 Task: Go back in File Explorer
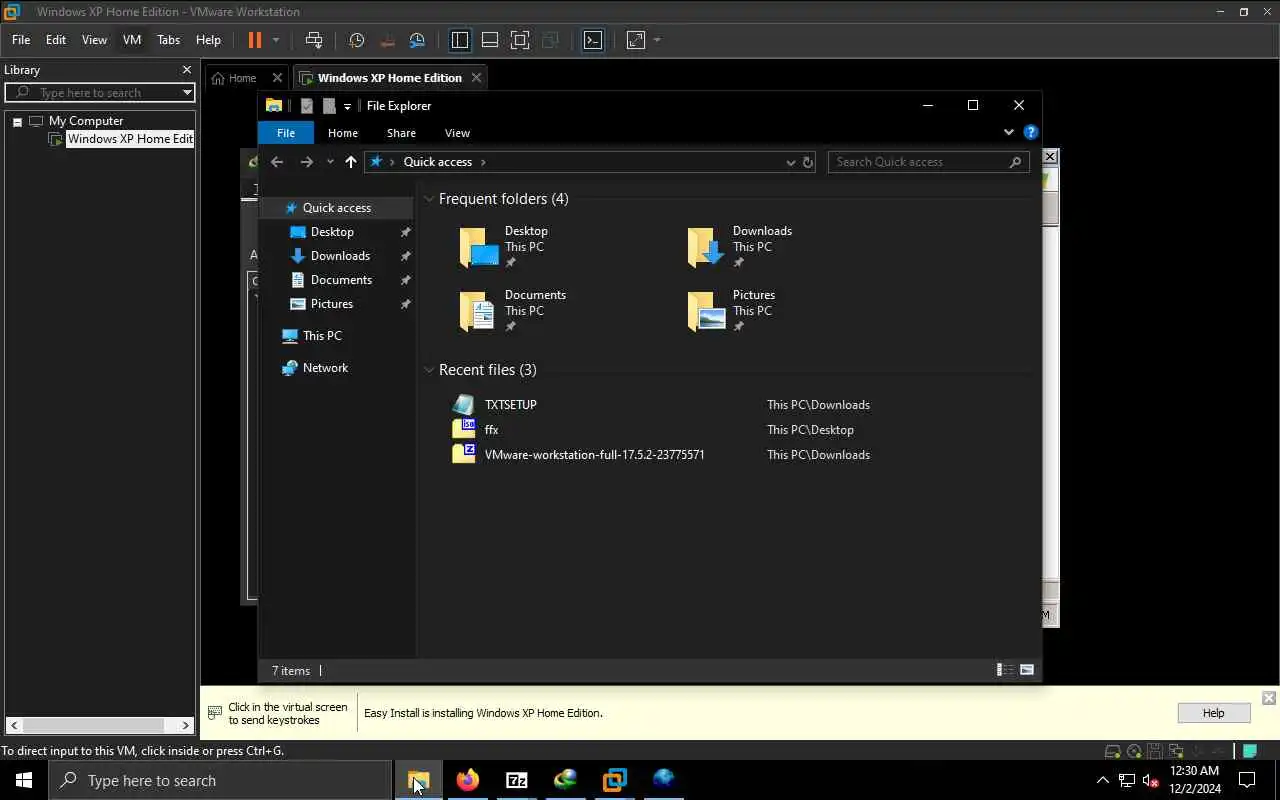(277, 162)
